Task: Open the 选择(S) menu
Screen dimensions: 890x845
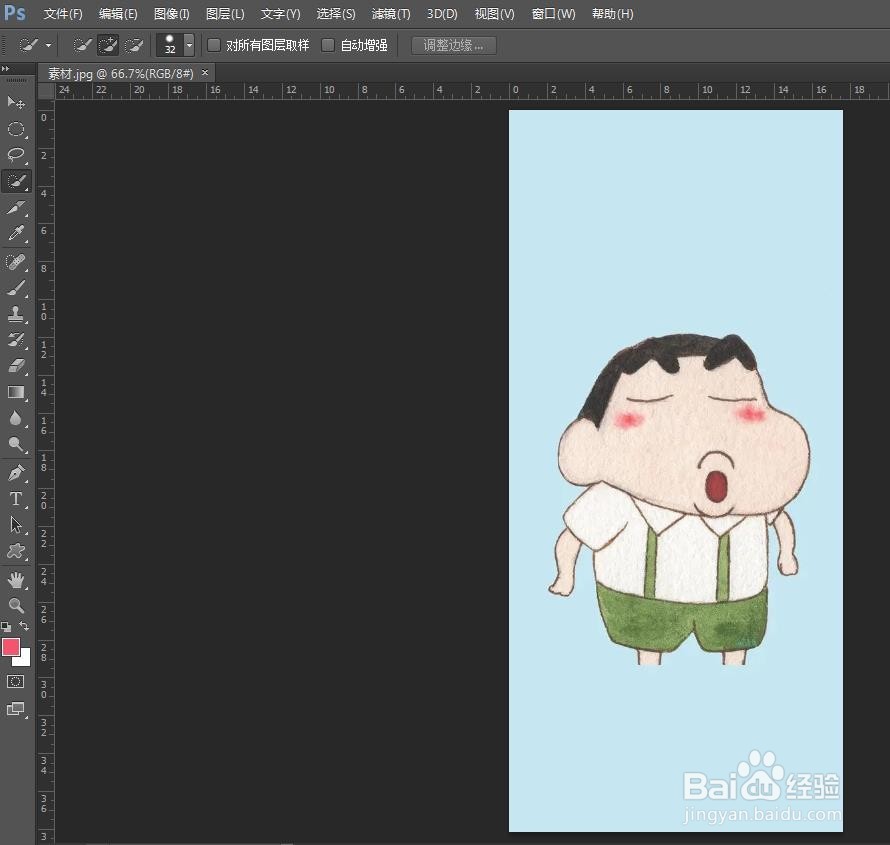Action: pos(336,14)
